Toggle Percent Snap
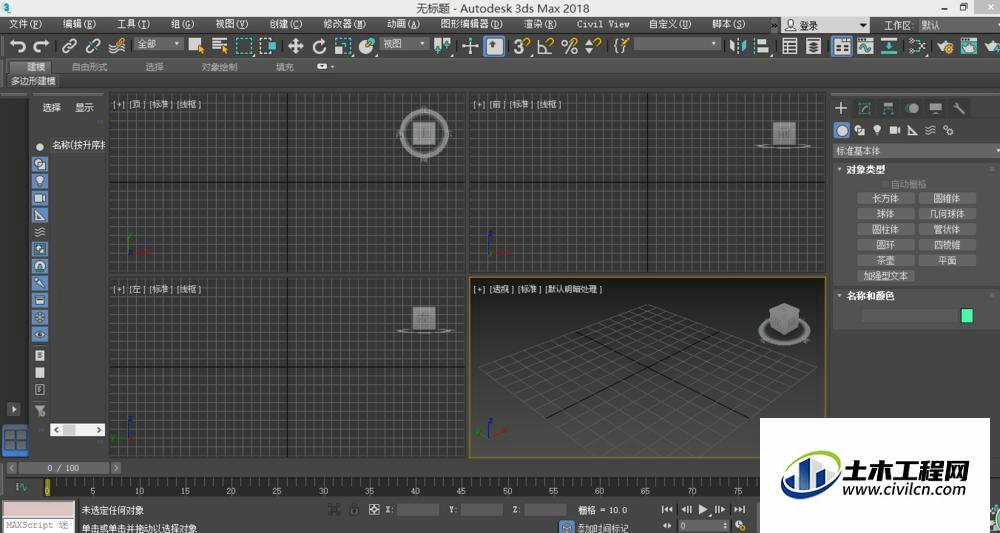The width and height of the screenshot is (1000, 533). point(569,46)
